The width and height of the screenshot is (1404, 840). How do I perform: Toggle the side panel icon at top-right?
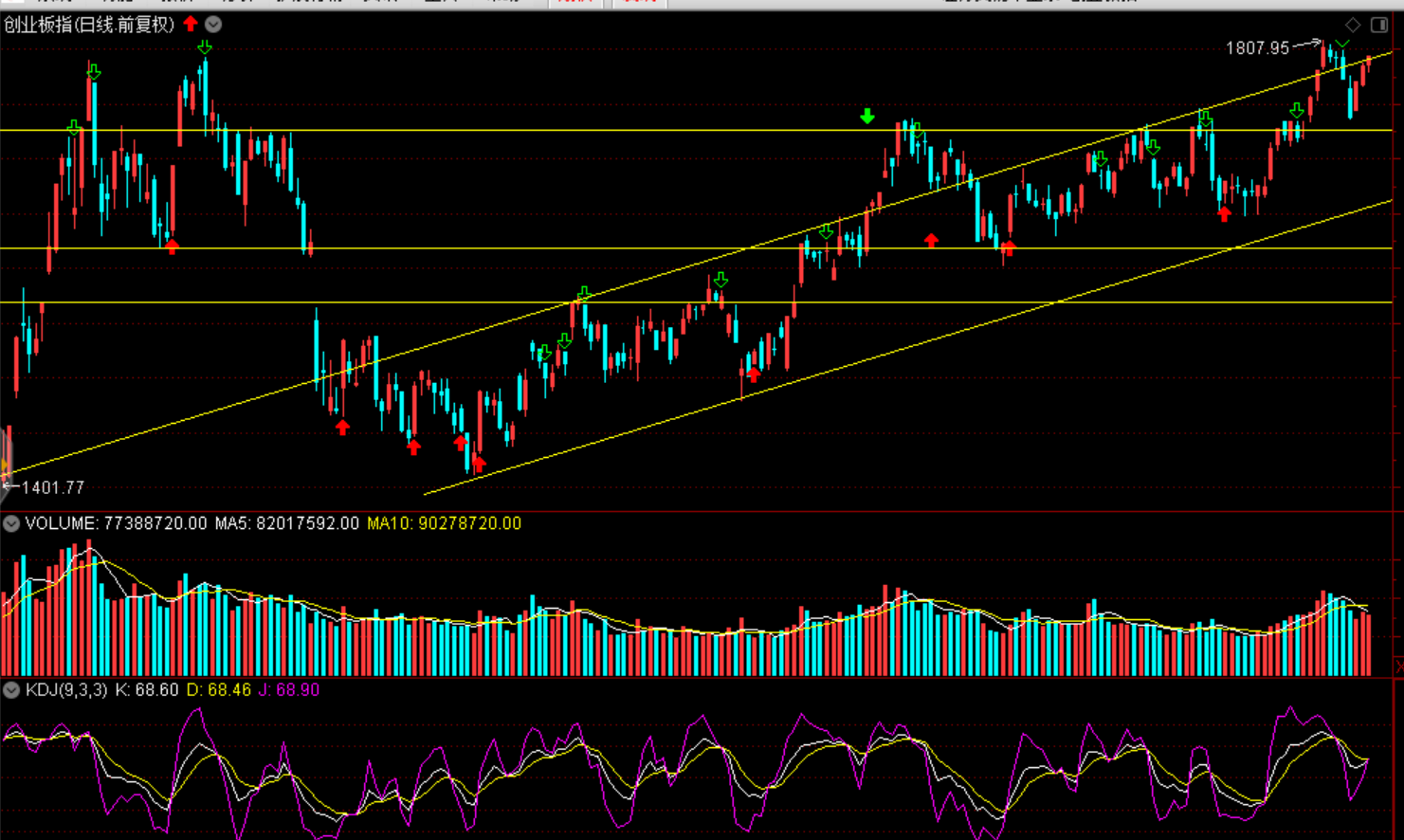tap(1379, 25)
